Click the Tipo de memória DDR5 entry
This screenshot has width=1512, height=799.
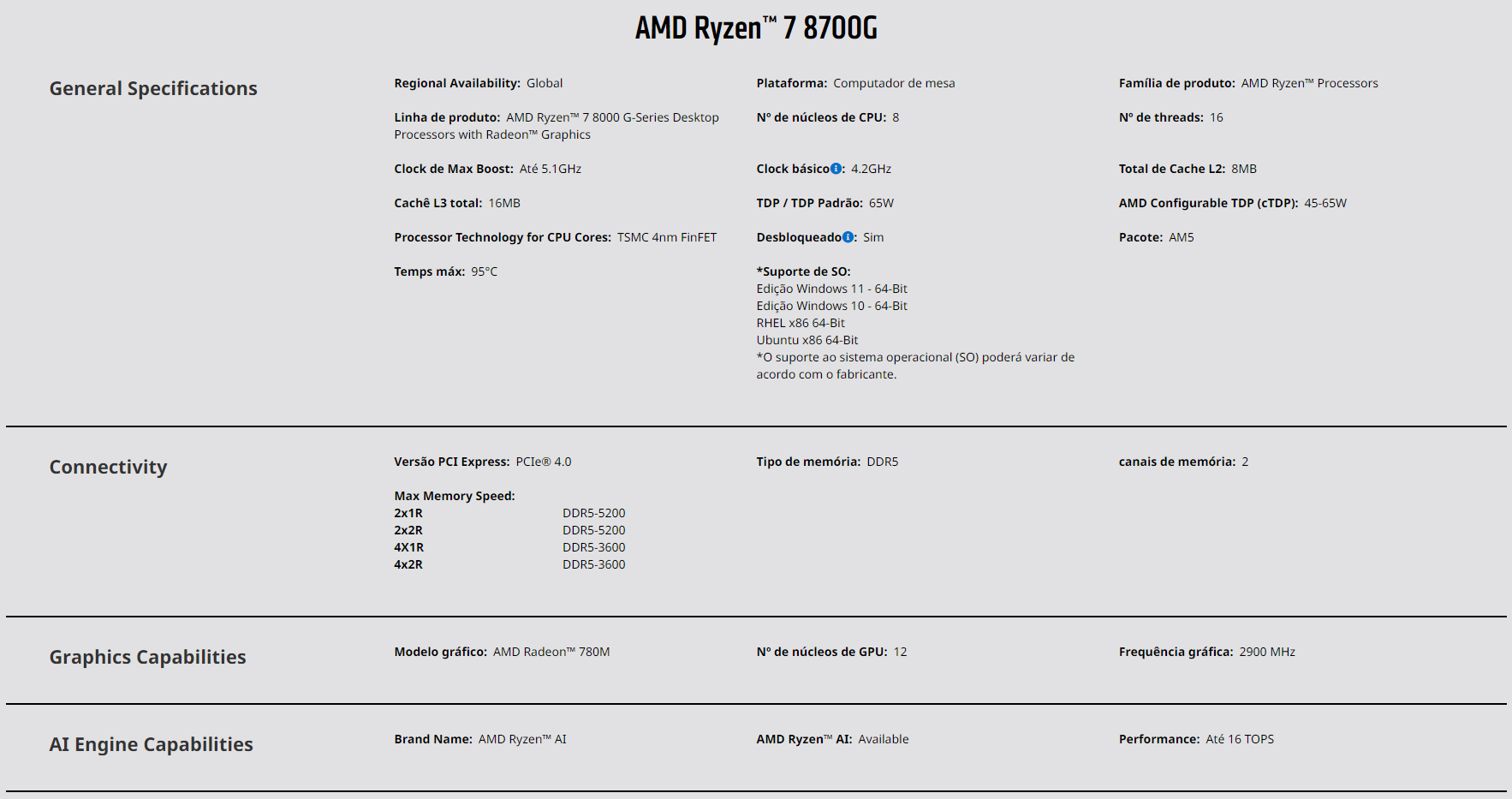coord(827,462)
